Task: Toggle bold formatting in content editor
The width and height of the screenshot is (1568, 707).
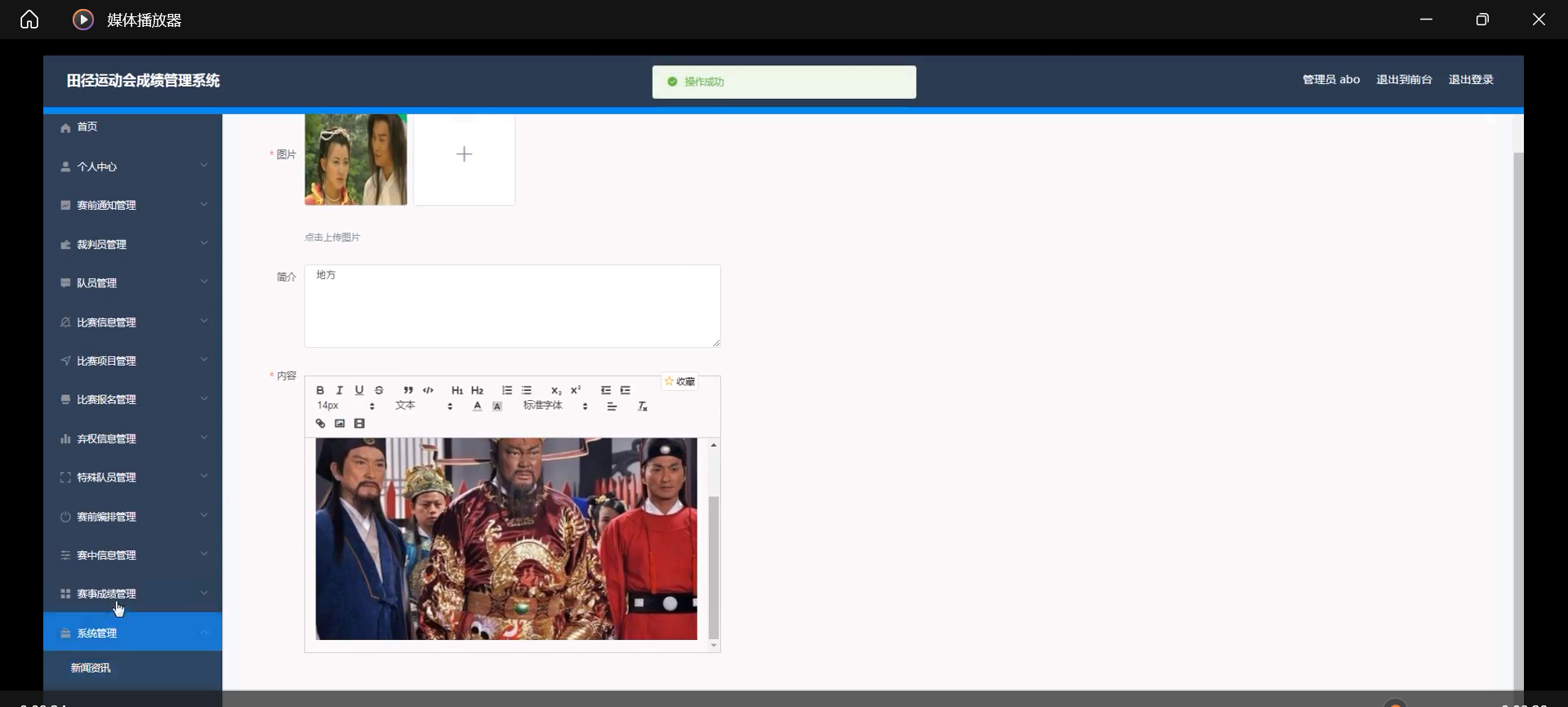Action: point(320,390)
